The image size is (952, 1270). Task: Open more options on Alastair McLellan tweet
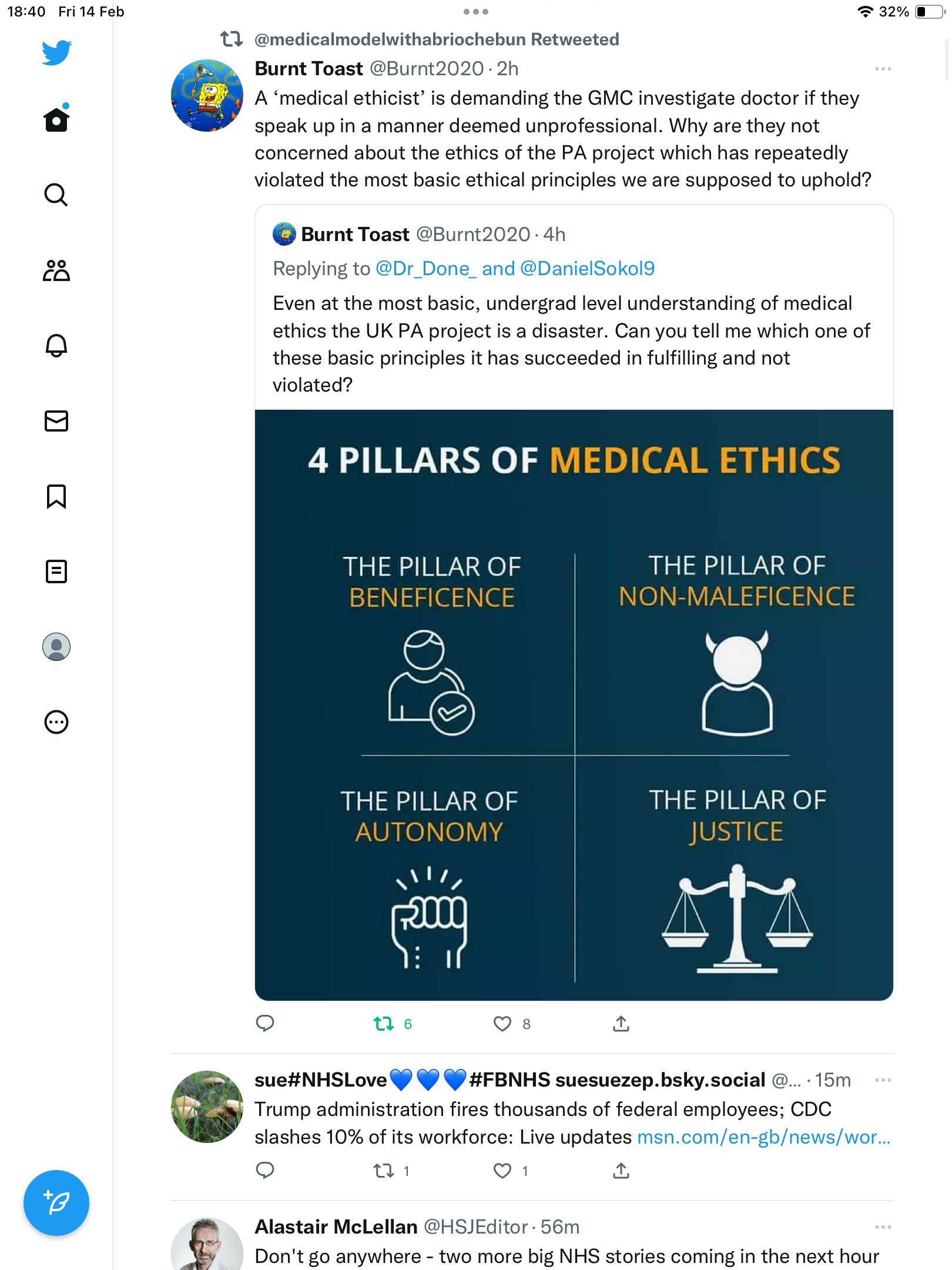[883, 1227]
